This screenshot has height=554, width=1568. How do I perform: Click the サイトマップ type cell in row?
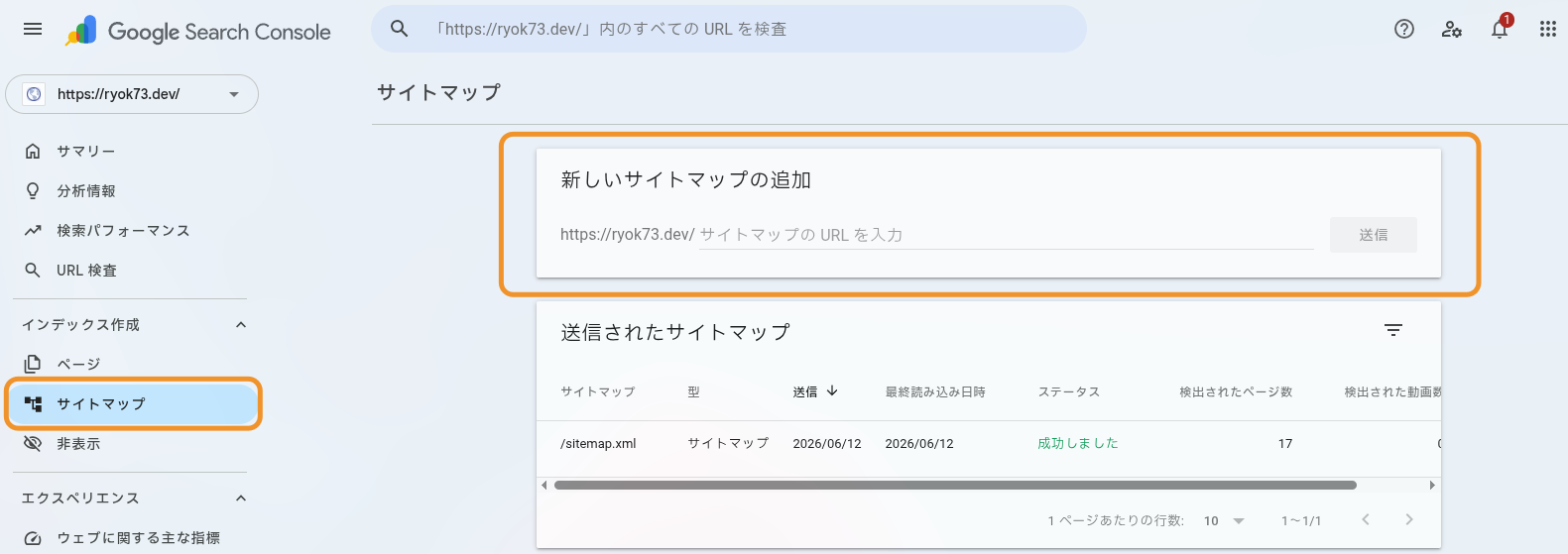click(x=728, y=443)
